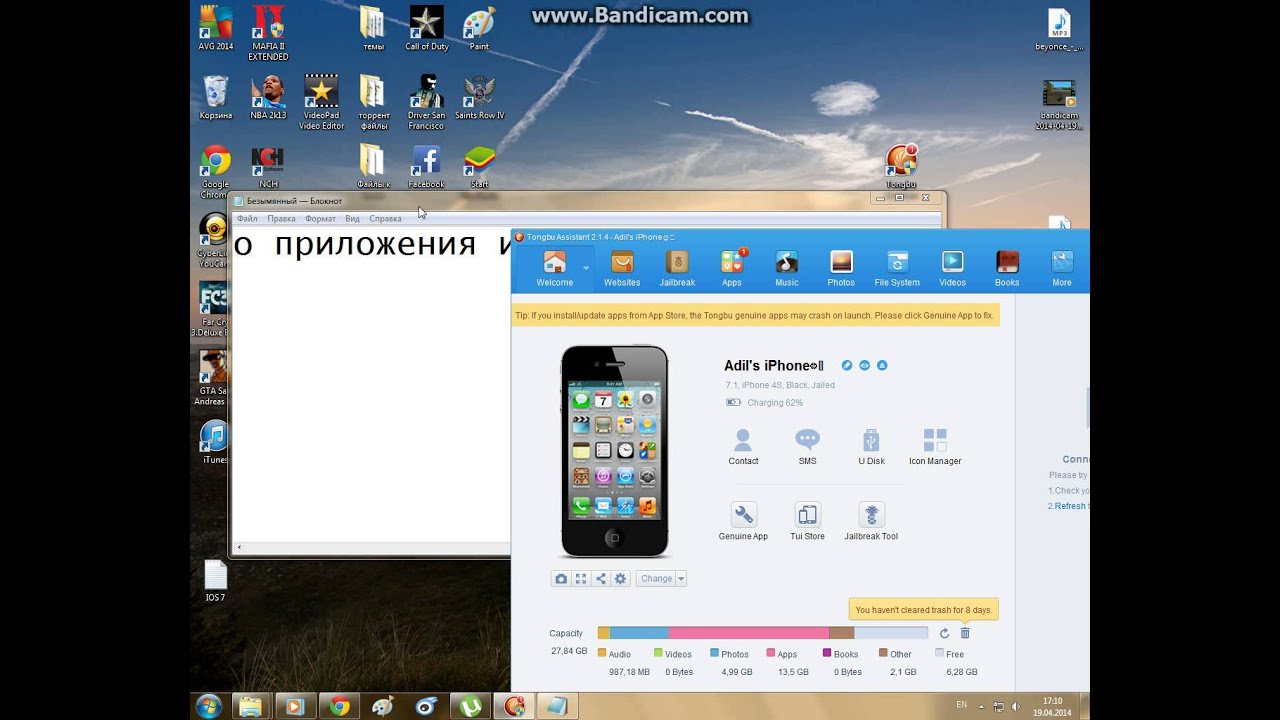The width and height of the screenshot is (1280, 720).
Task: Click the eye icon beside iPhone name
Action: (864, 366)
